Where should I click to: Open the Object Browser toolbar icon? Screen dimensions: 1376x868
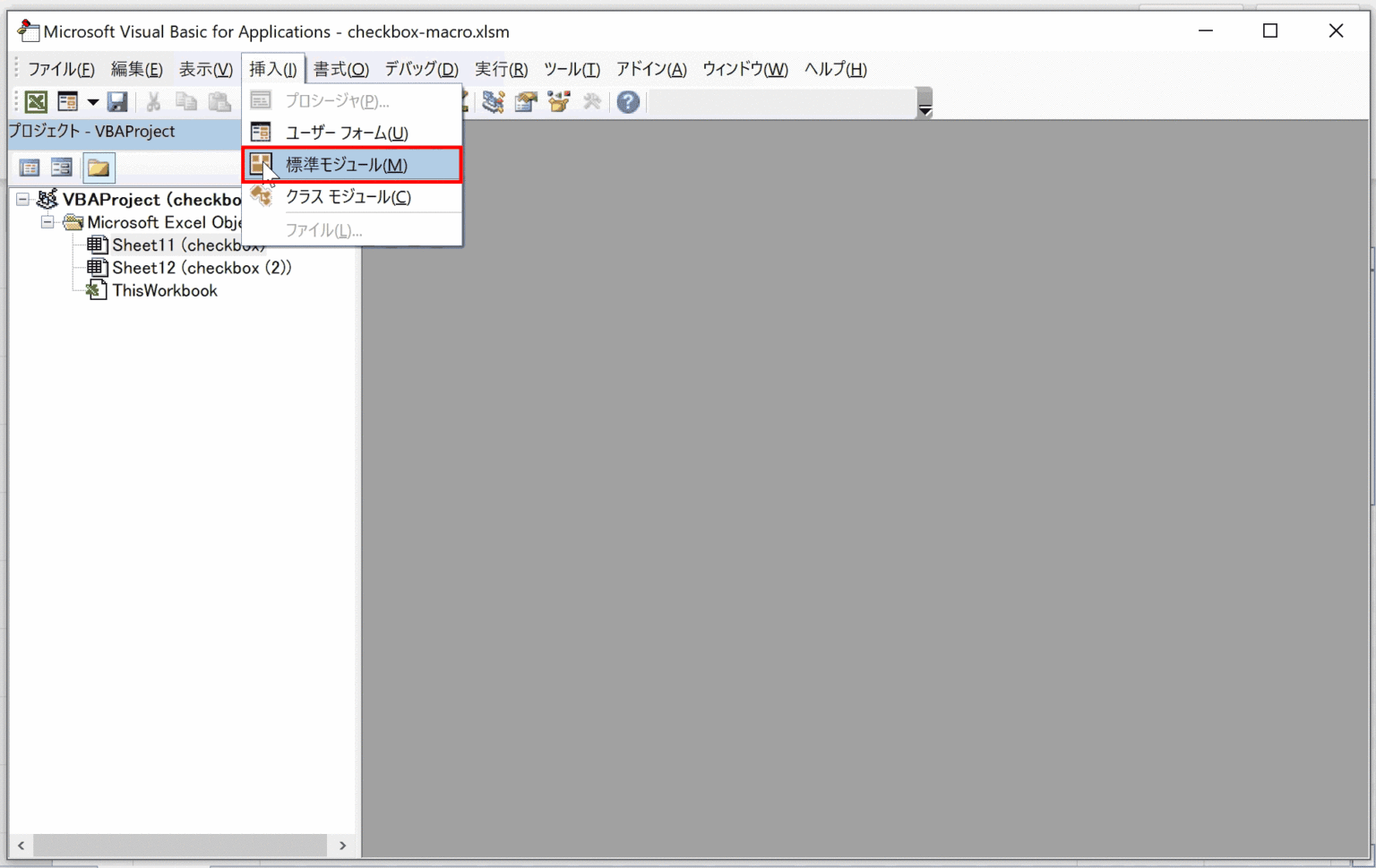point(559,102)
